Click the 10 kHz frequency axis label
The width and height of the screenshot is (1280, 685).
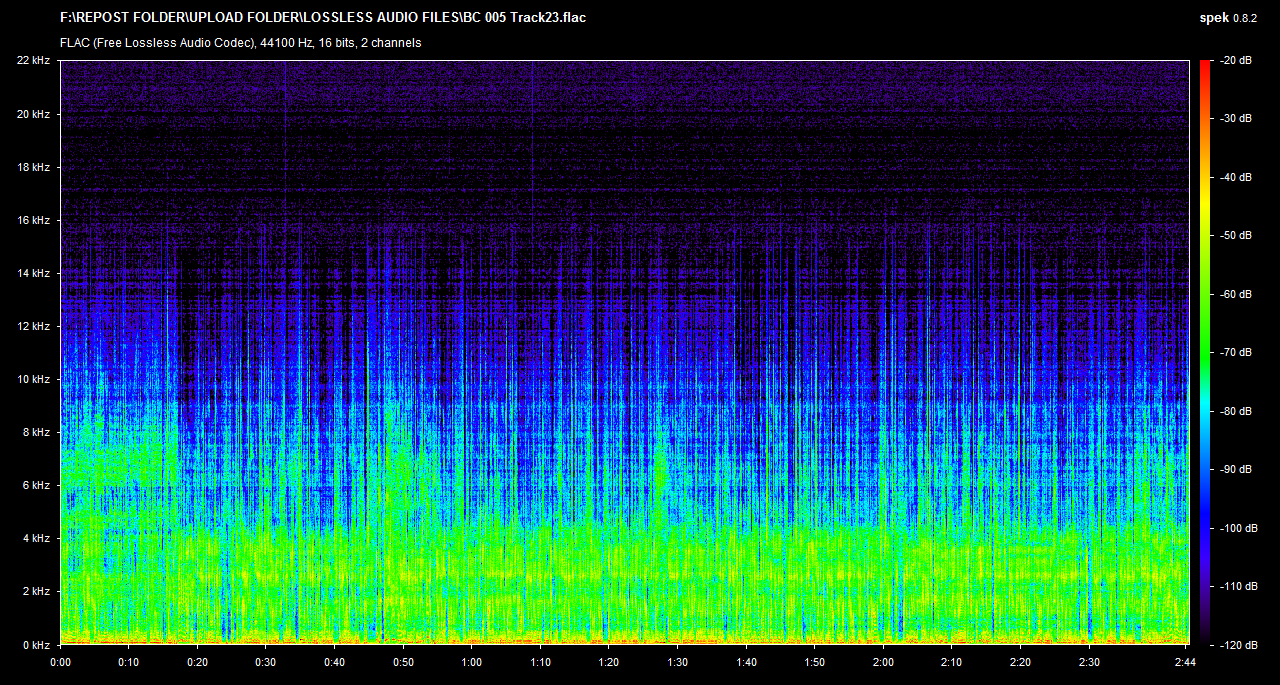pyautogui.click(x=33, y=379)
